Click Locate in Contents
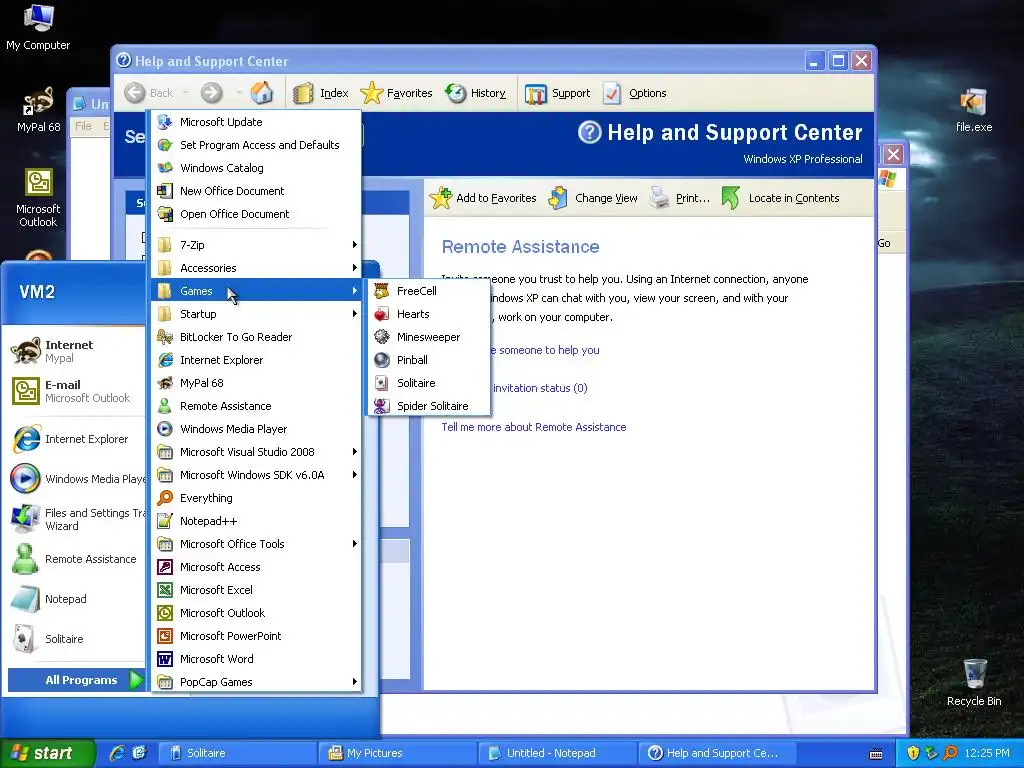Viewport: 1024px width, 768px height. 780,198
